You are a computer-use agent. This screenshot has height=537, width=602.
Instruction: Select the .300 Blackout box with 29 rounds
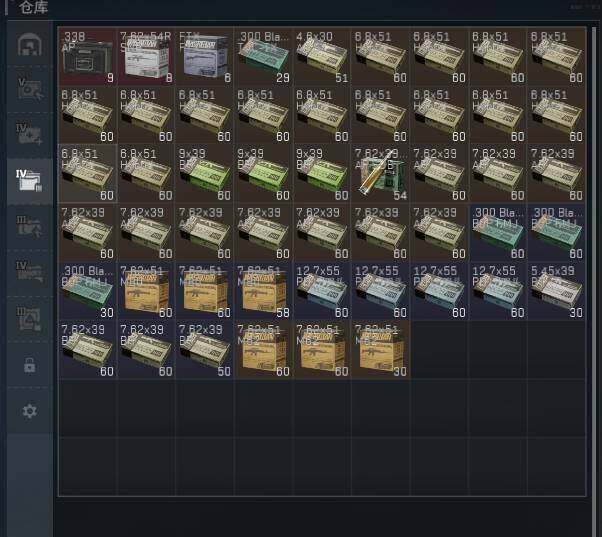[264, 56]
